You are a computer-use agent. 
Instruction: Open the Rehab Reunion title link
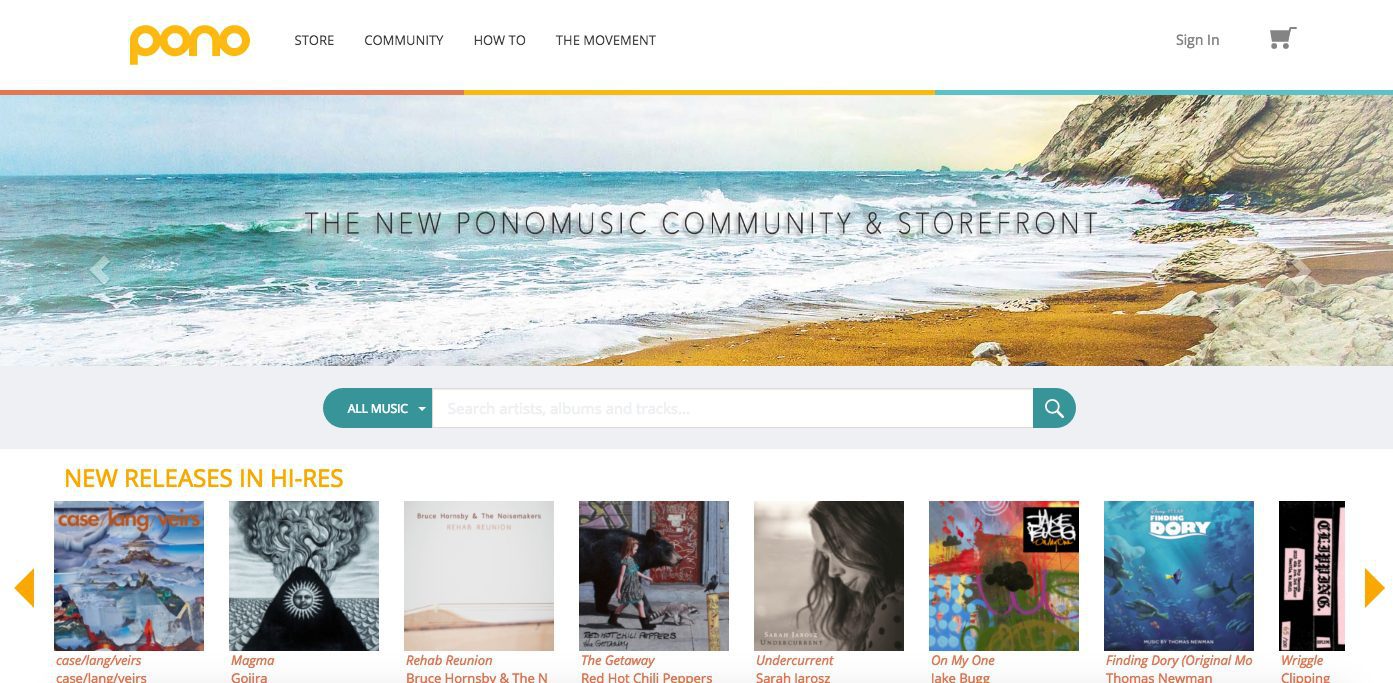449,660
